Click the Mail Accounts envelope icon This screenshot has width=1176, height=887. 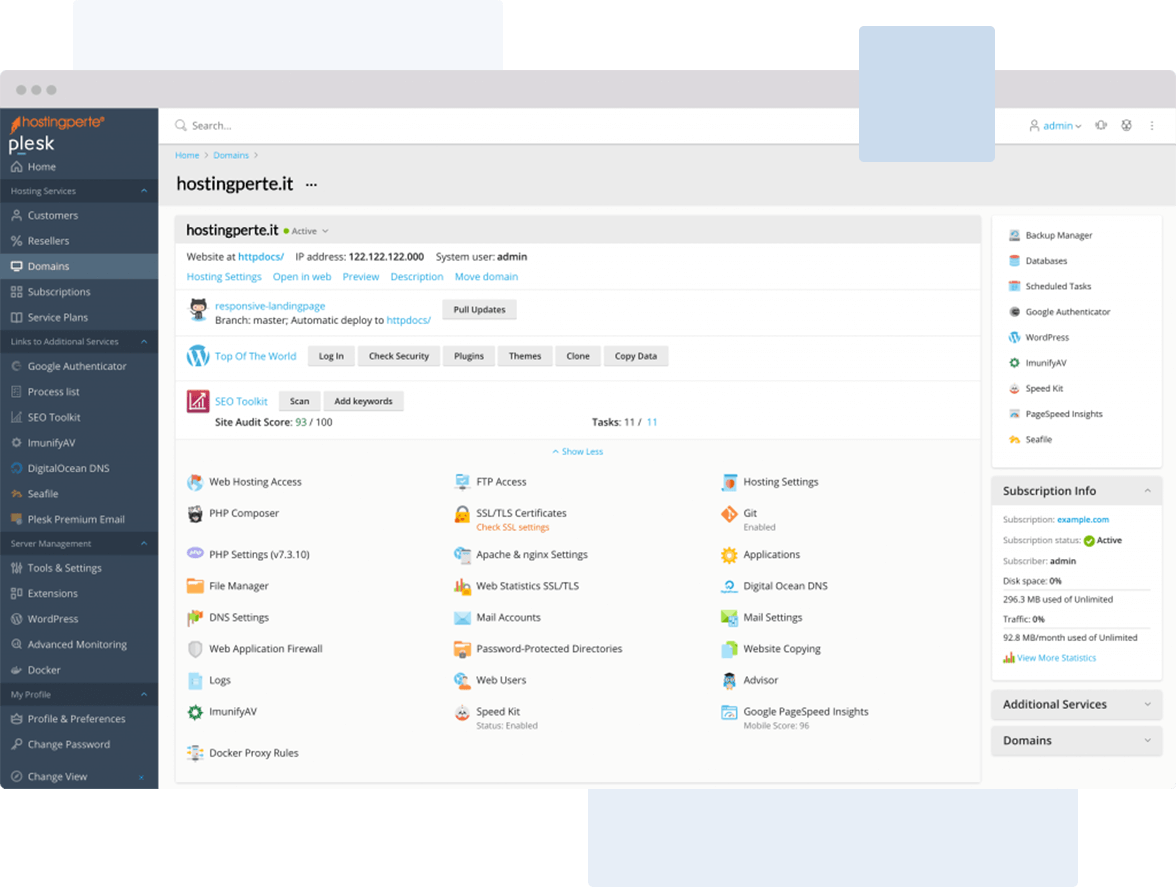[462, 618]
